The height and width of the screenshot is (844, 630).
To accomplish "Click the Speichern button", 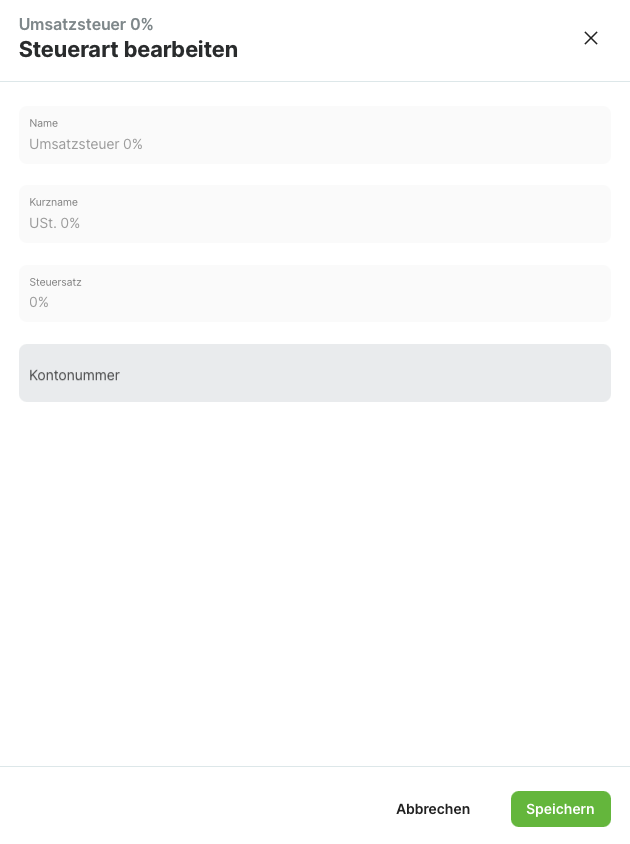I will click(x=560, y=809).
